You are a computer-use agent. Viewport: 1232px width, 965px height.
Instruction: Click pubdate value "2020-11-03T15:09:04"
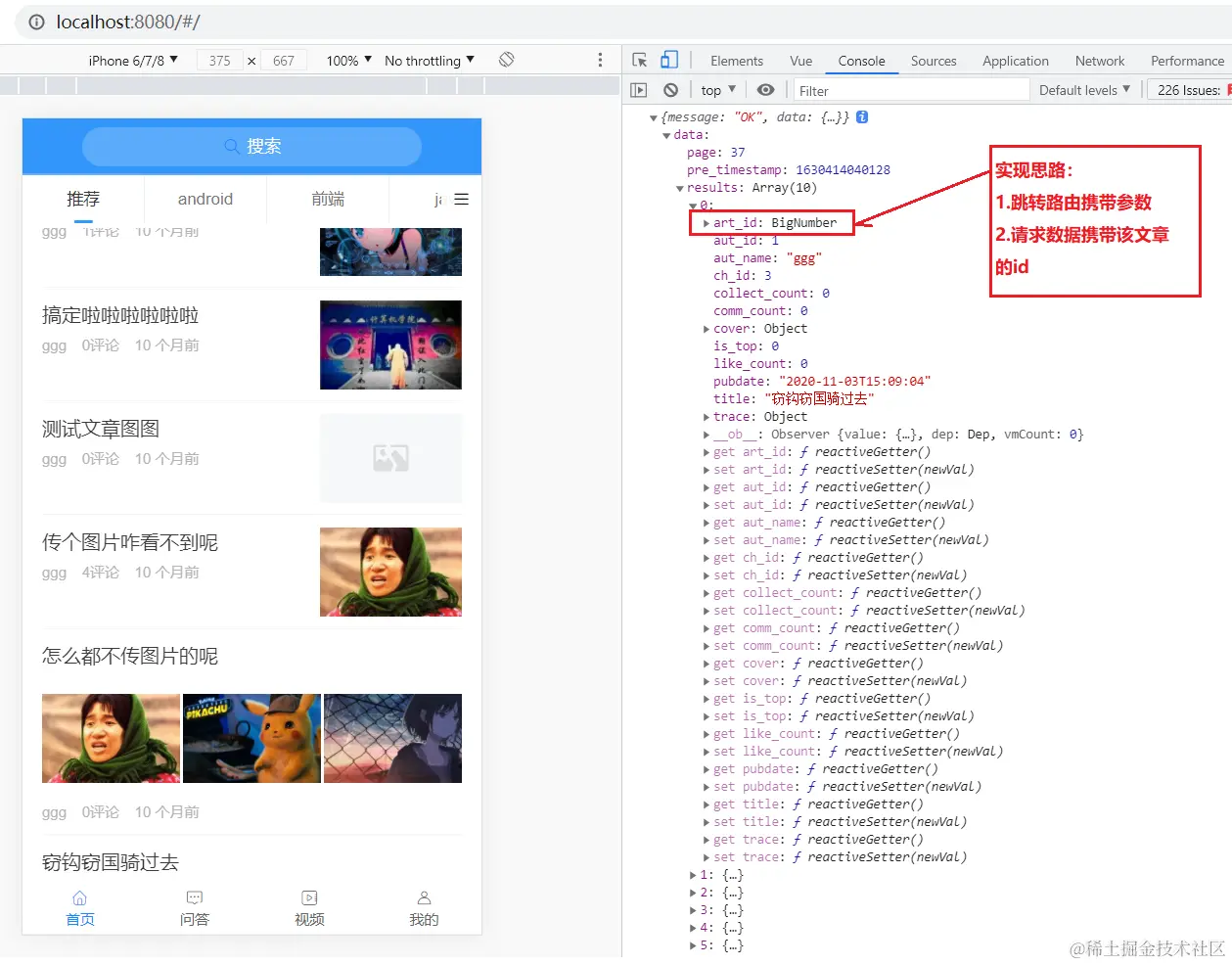pos(854,382)
